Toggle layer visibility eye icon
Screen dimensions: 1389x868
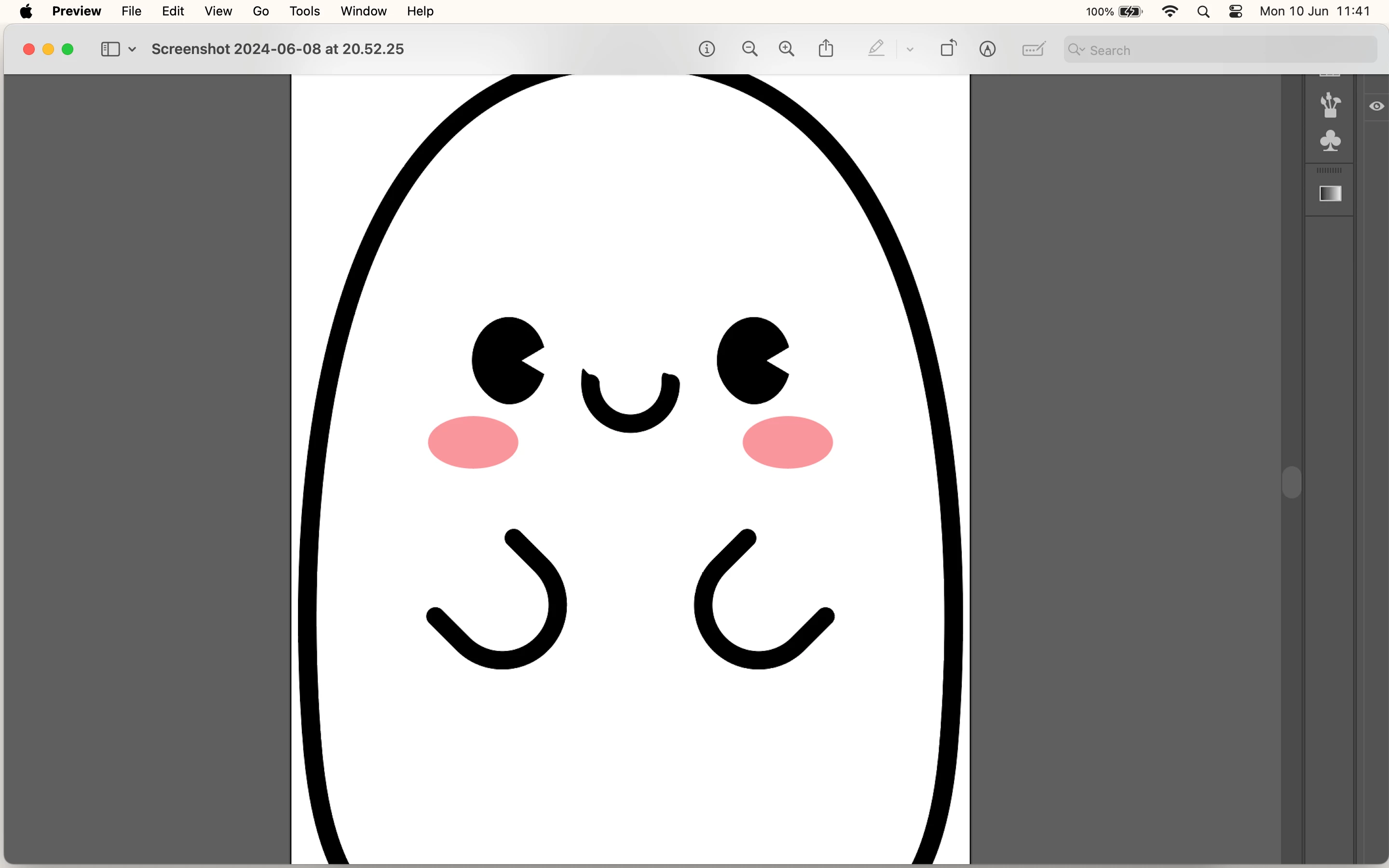(1376, 106)
